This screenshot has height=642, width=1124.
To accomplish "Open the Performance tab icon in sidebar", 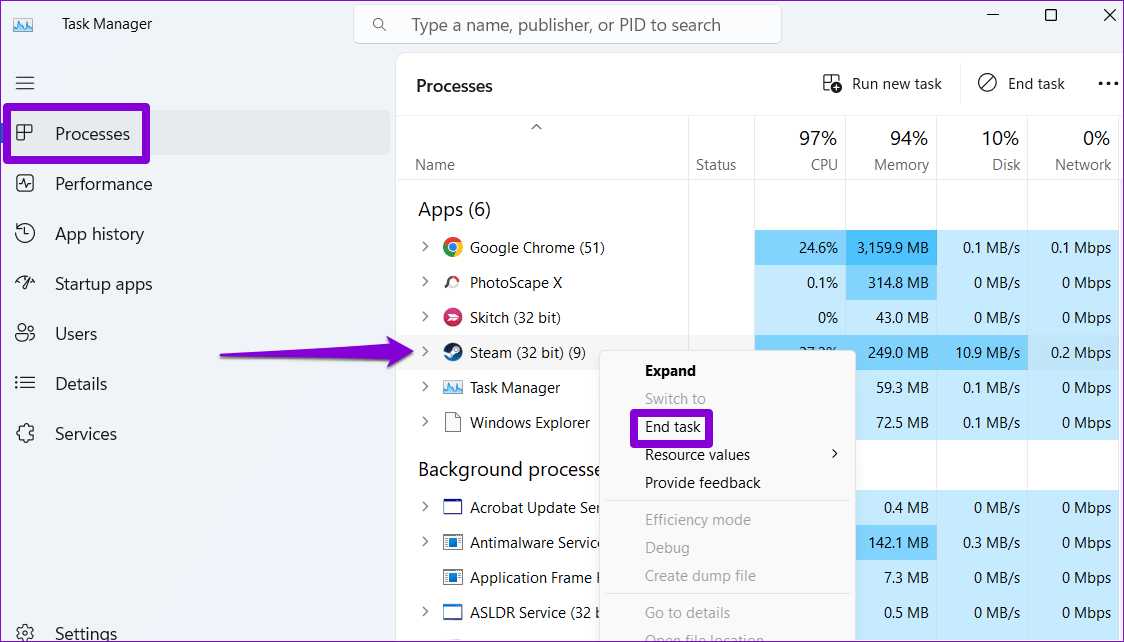I will pos(27,183).
